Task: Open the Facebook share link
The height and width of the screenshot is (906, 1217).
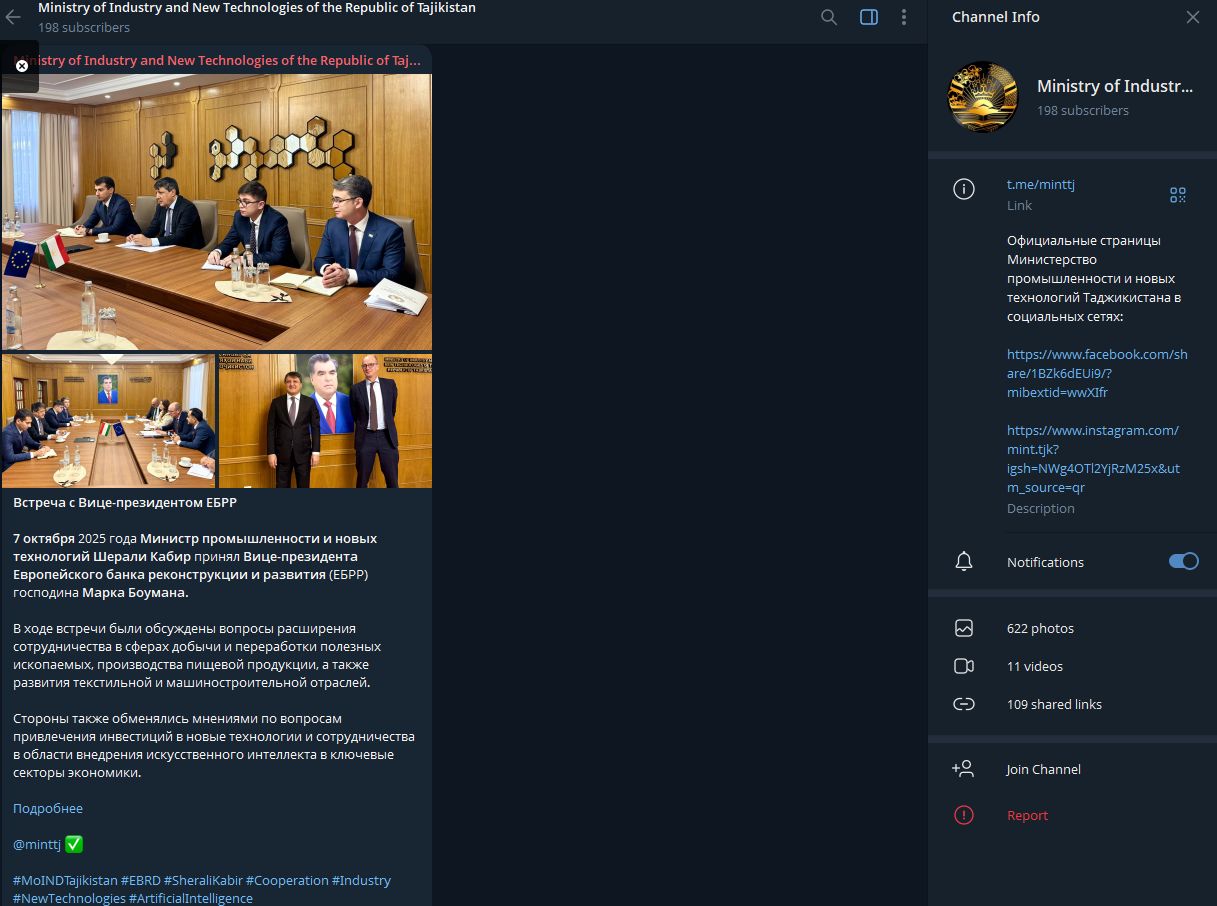Action: (x=1096, y=373)
